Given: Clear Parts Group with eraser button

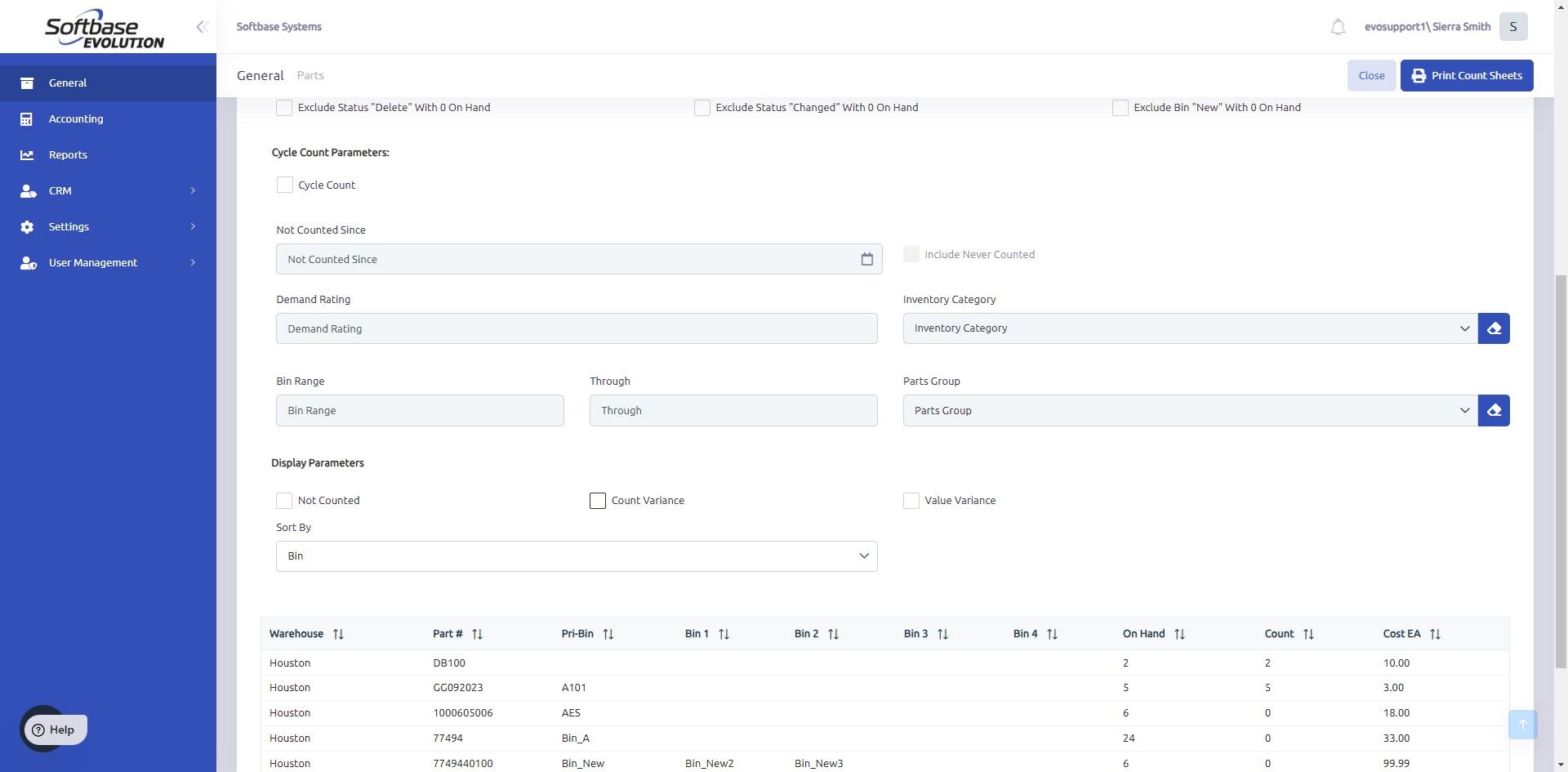Looking at the screenshot, I should click(1494, 410).
